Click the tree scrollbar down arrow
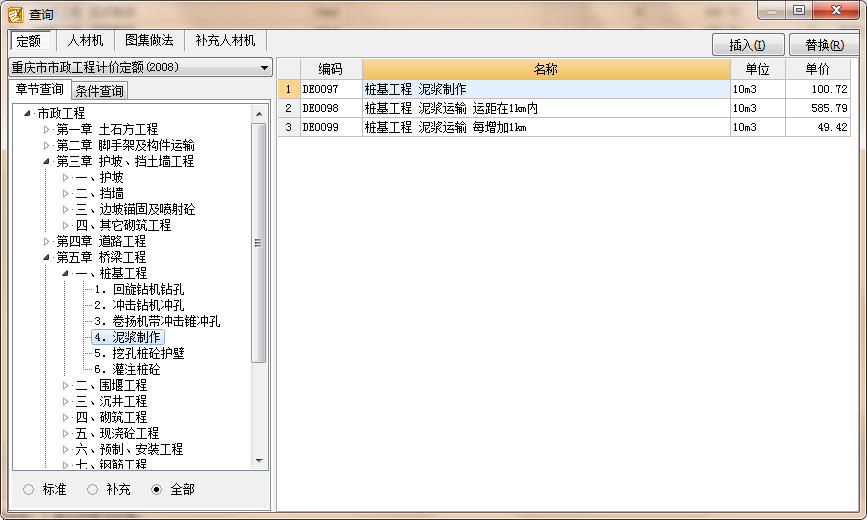 (x=259, y=461)
